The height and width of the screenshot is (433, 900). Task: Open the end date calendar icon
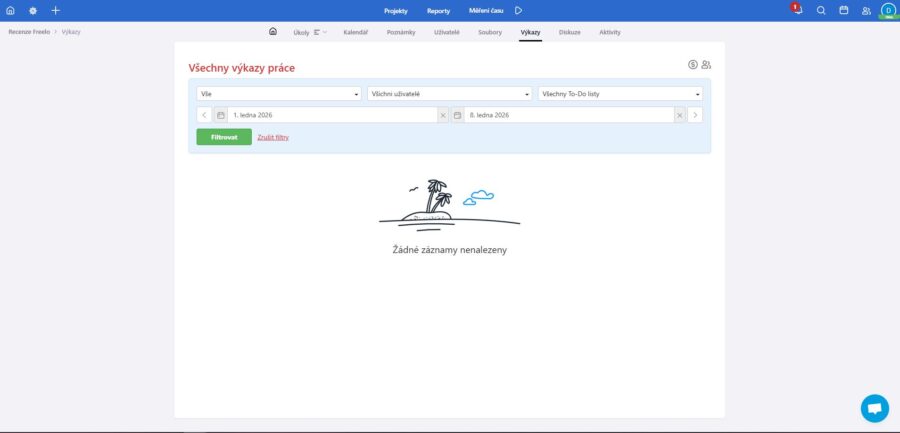pos(457,115)
